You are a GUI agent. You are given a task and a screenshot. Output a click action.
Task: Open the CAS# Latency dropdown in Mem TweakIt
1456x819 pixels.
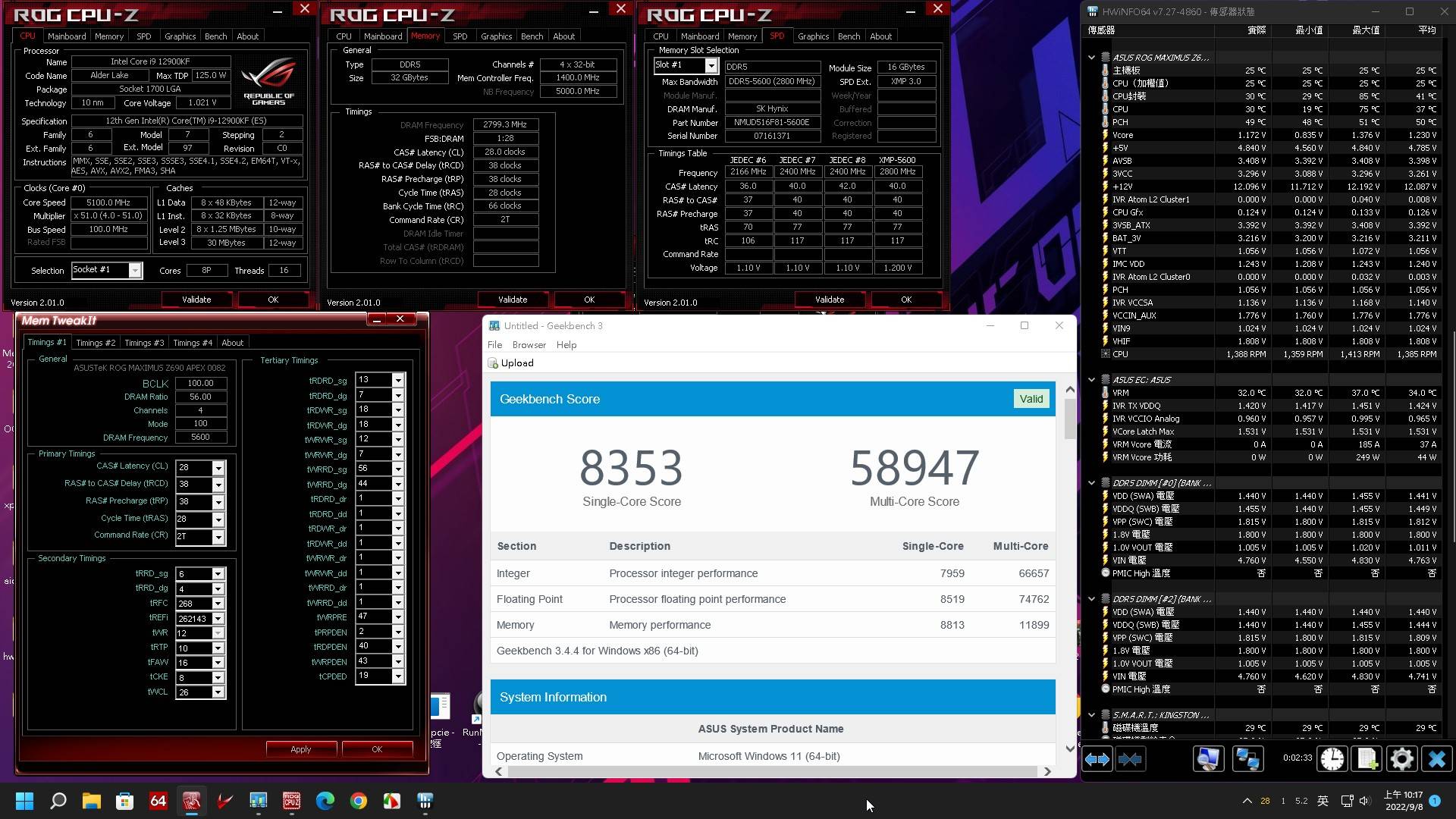click(x=218, y=468)
